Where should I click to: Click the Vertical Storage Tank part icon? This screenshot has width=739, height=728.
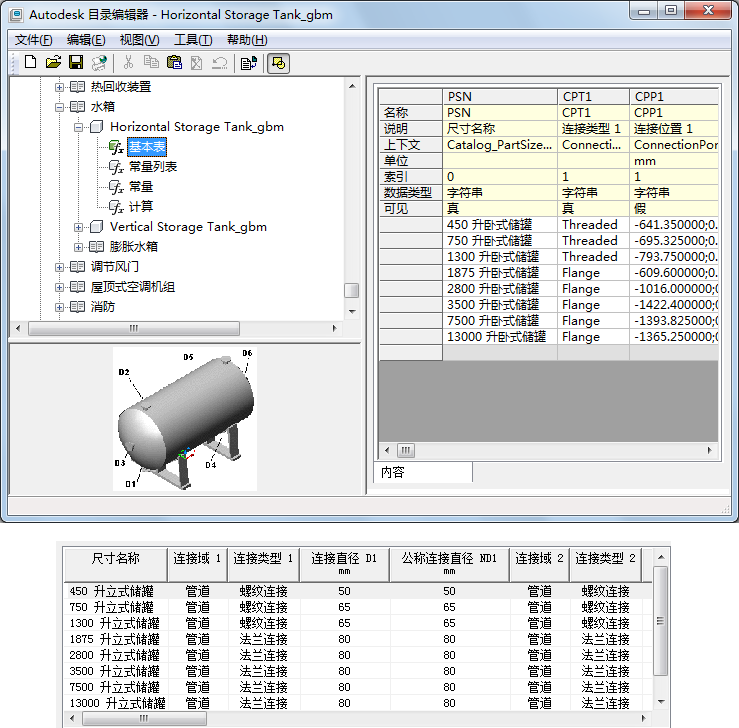tap(96, 227)
